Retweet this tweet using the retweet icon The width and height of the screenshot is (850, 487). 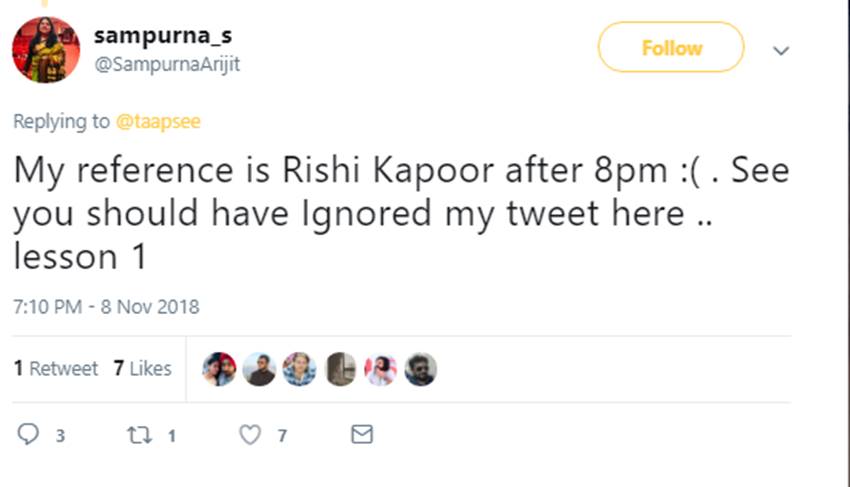139,435
